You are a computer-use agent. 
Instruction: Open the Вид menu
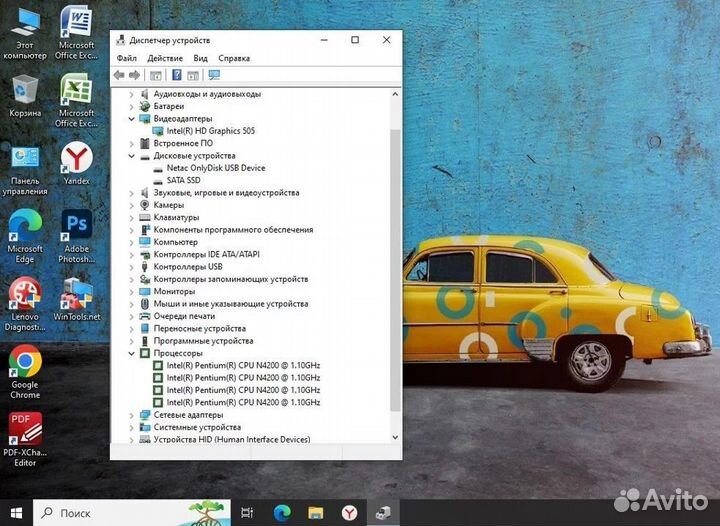(200, 58)
